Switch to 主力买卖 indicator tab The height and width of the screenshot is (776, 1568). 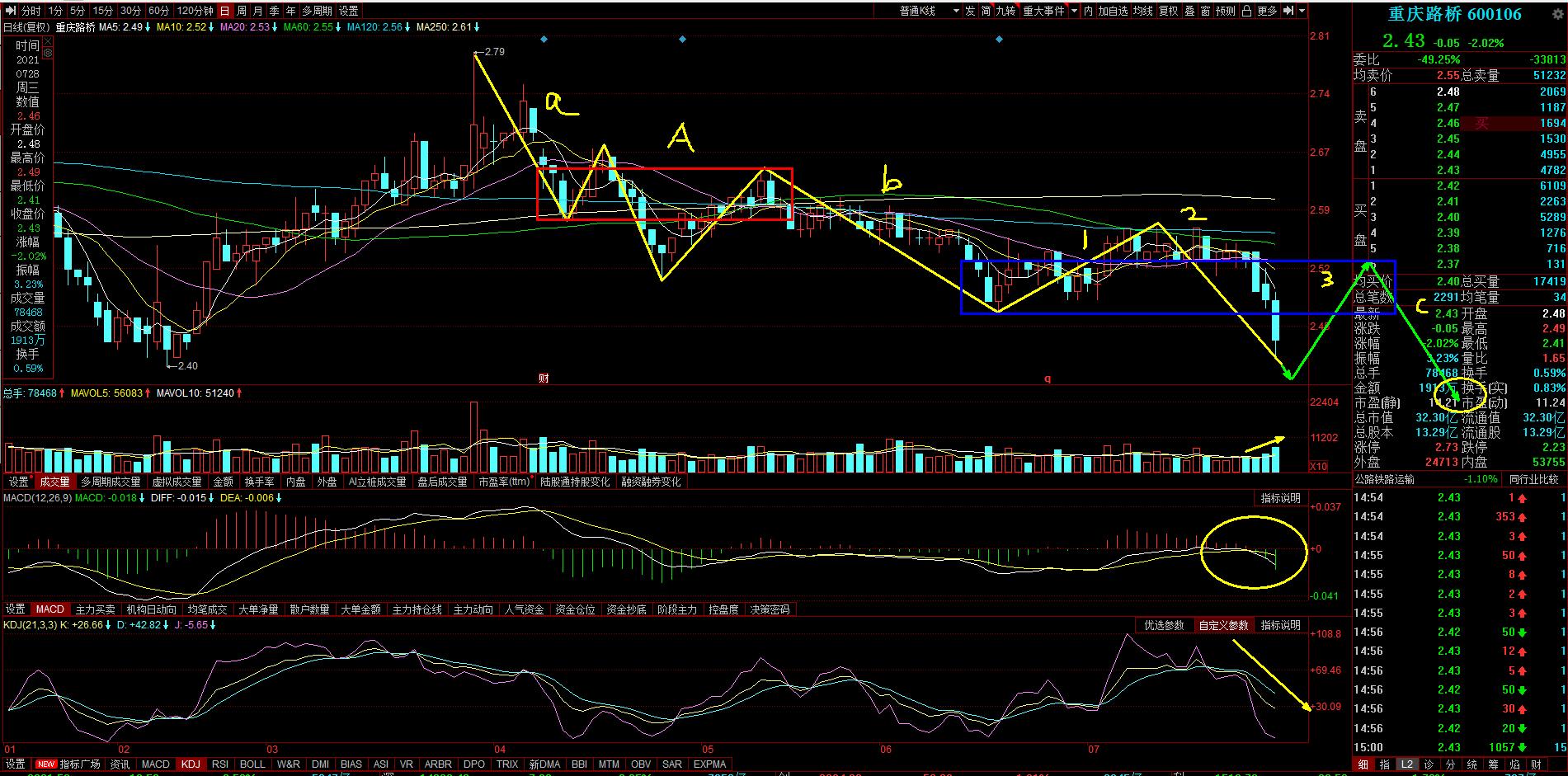pyautogui.click(x=95, y=609)
